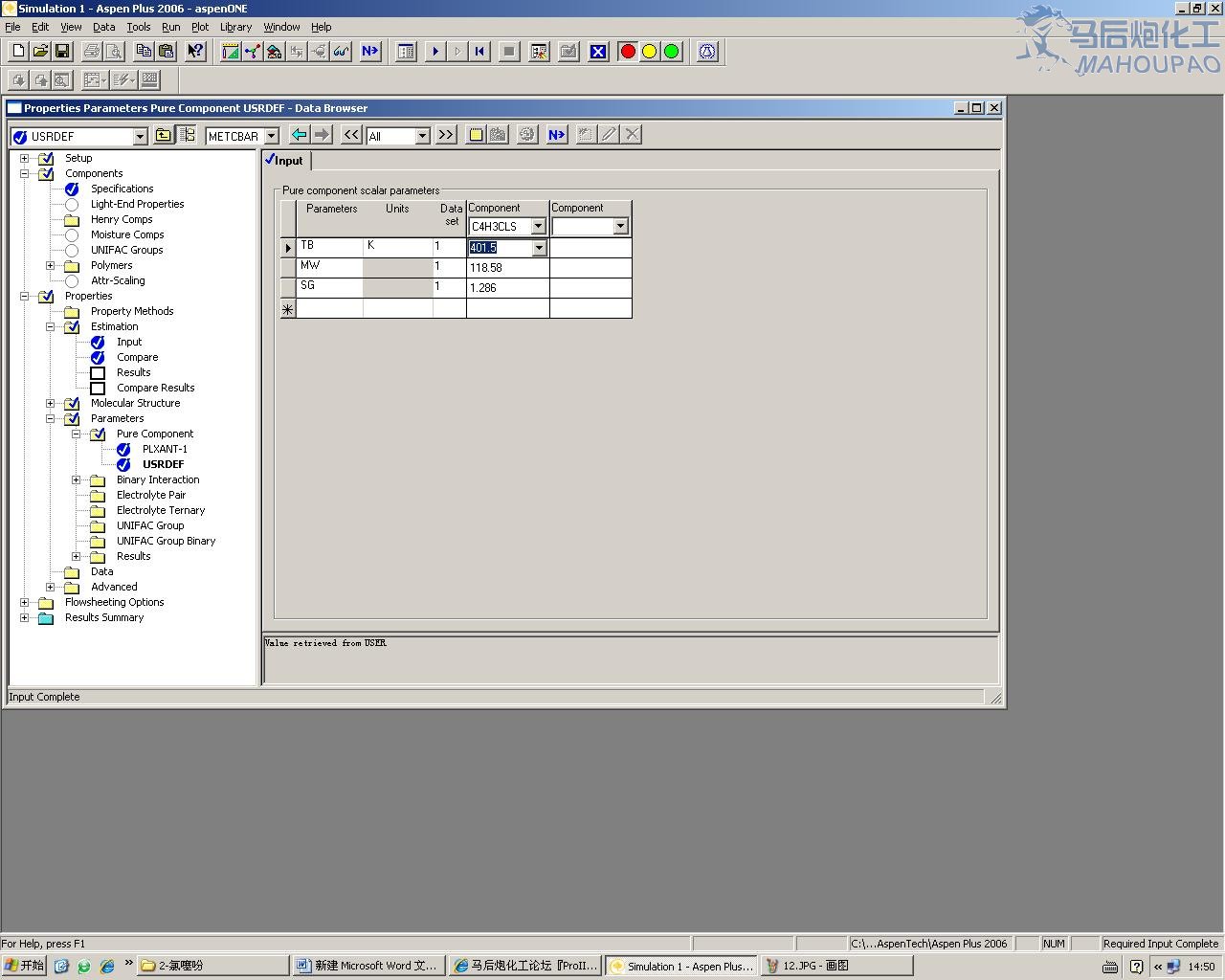The height and width of the screenshot is (980, 1225).
Task: Click the Open file icon
Action: pyautogui.click(x=40, y=52)
